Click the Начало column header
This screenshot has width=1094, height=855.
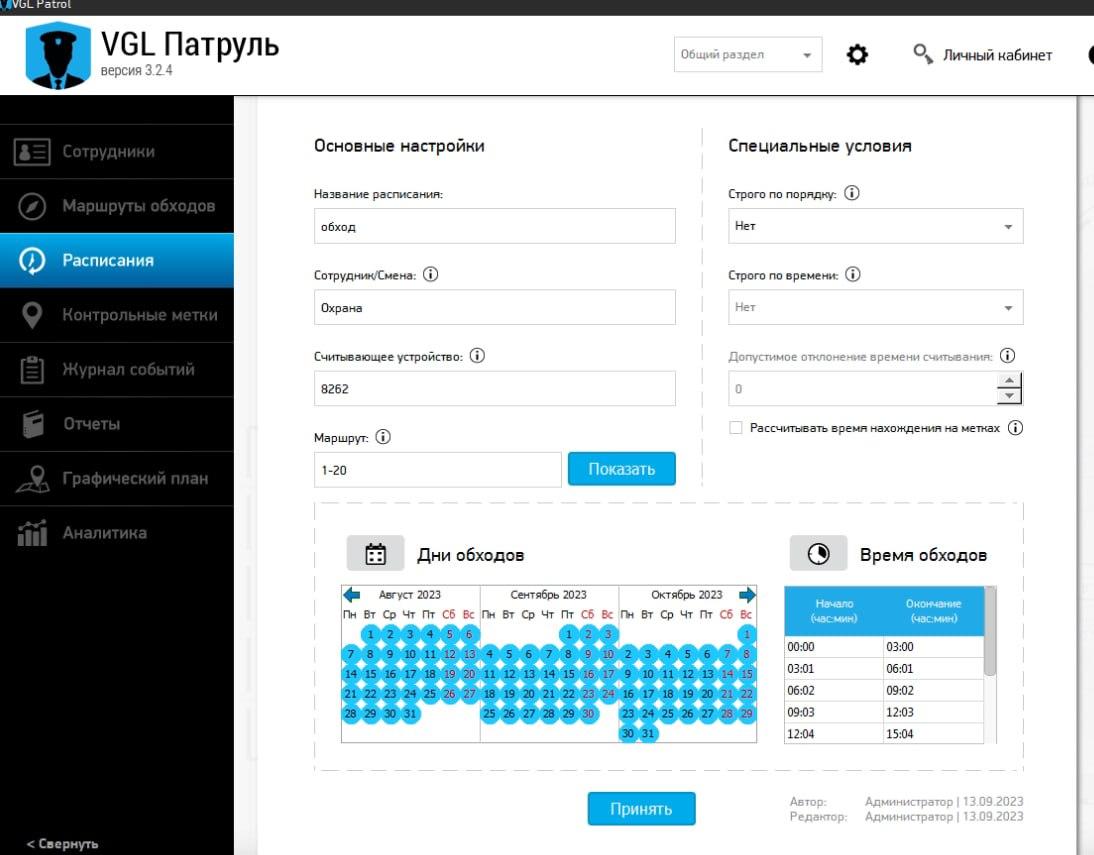(834, 611)
